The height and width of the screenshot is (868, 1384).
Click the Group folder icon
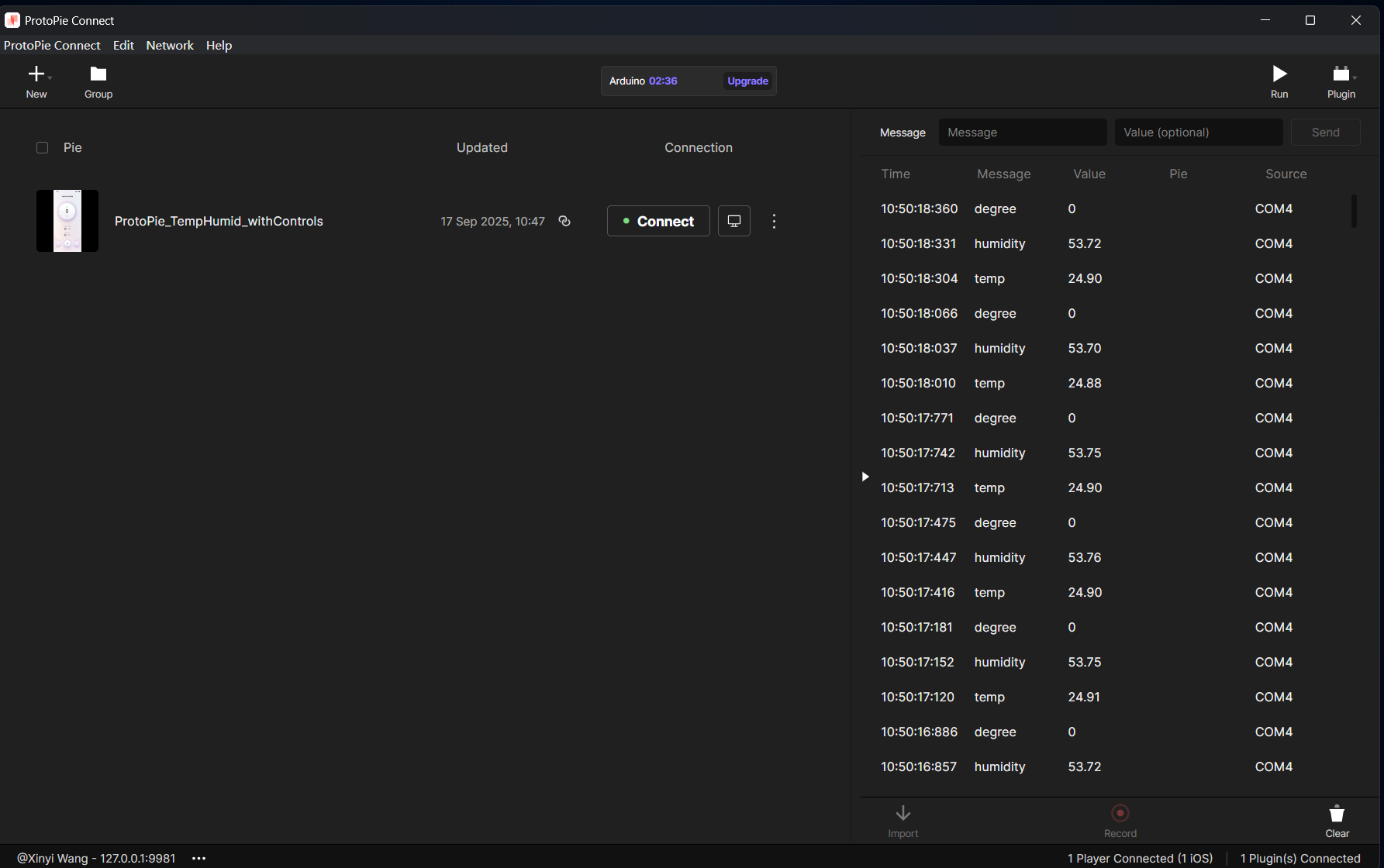[x=98, y=74]
